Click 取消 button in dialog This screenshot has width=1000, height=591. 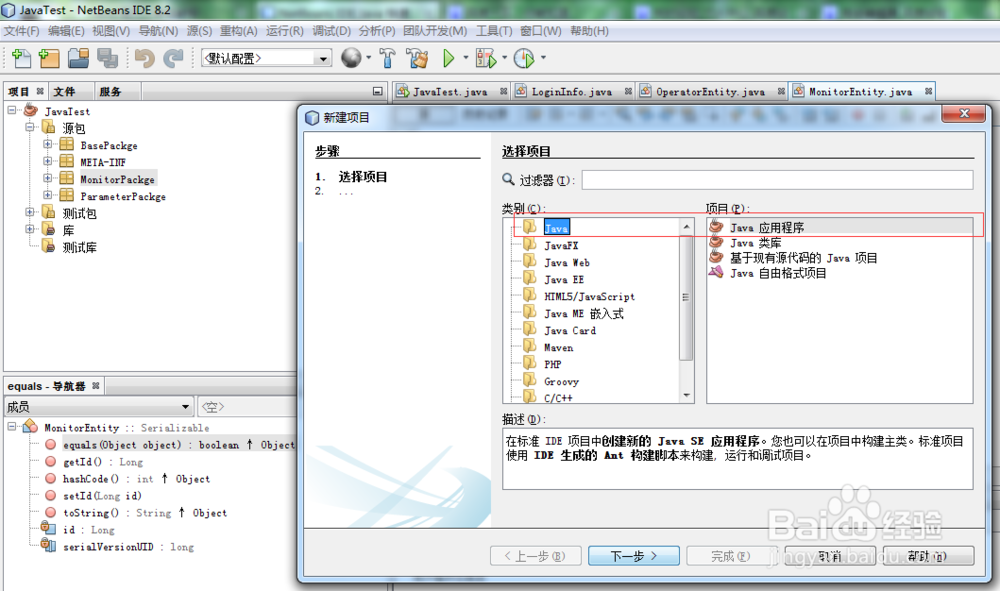[x=830, y=556]
